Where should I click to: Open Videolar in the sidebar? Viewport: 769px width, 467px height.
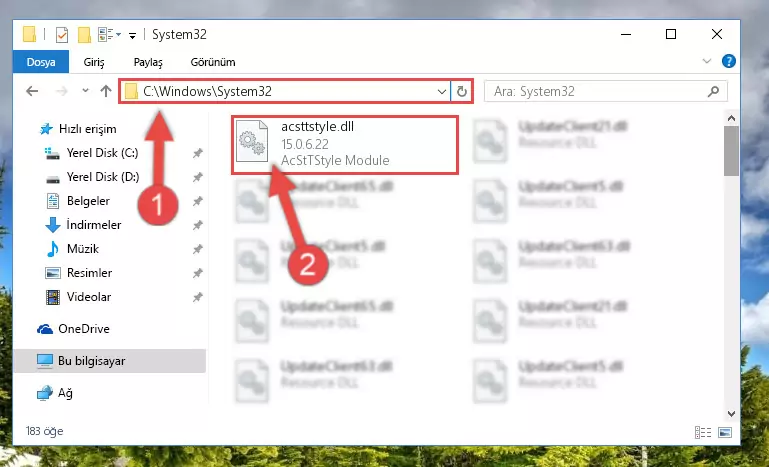[78, 297]
